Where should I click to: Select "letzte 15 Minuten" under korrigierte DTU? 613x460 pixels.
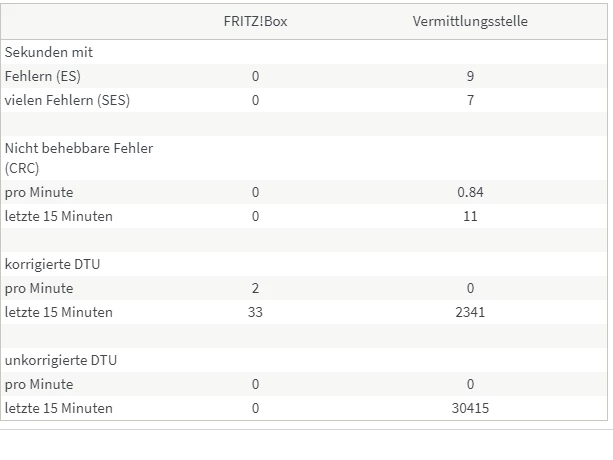(59, 312)
